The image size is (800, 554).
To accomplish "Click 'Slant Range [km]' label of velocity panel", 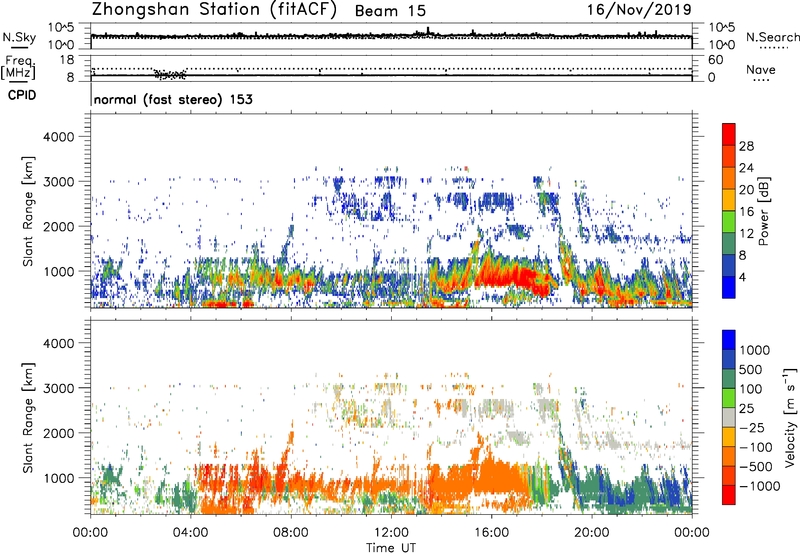I will (28, 418).
